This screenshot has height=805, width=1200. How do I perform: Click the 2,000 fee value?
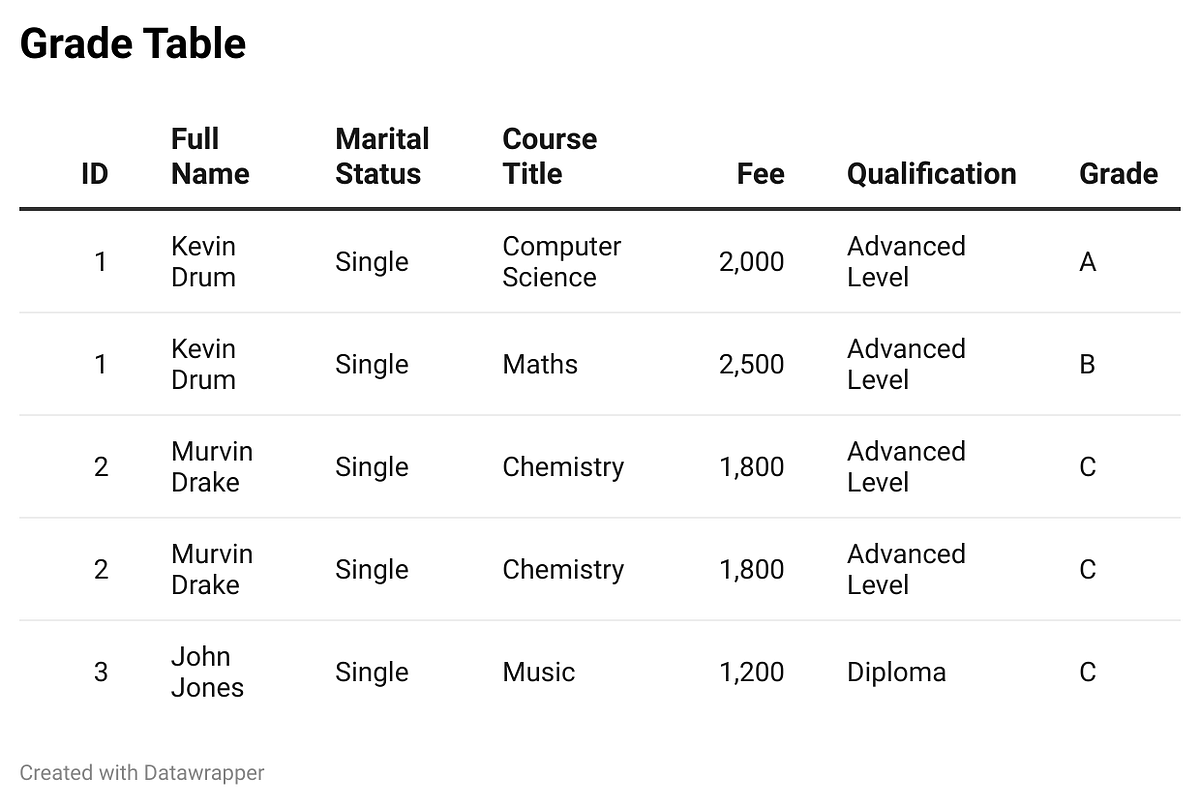click(751, 262)
